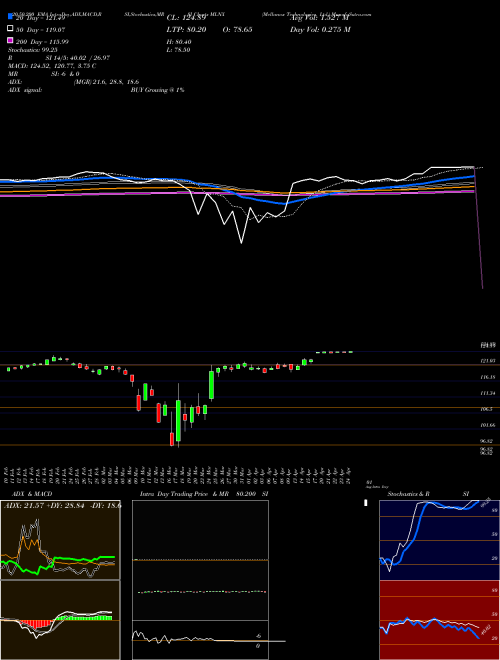This screenshot has height=660, width=500.
Task: Click the tall green candle after the lowest red one
Action: coord(178,420)
